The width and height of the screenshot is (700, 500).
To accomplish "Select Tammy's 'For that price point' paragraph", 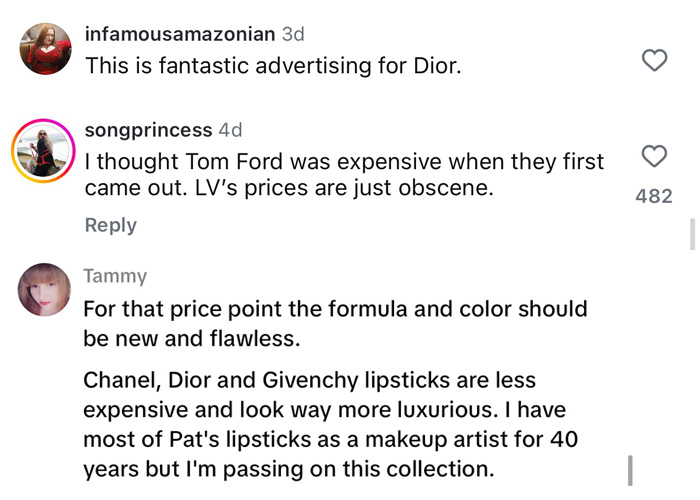I will (x=334, y=323).
